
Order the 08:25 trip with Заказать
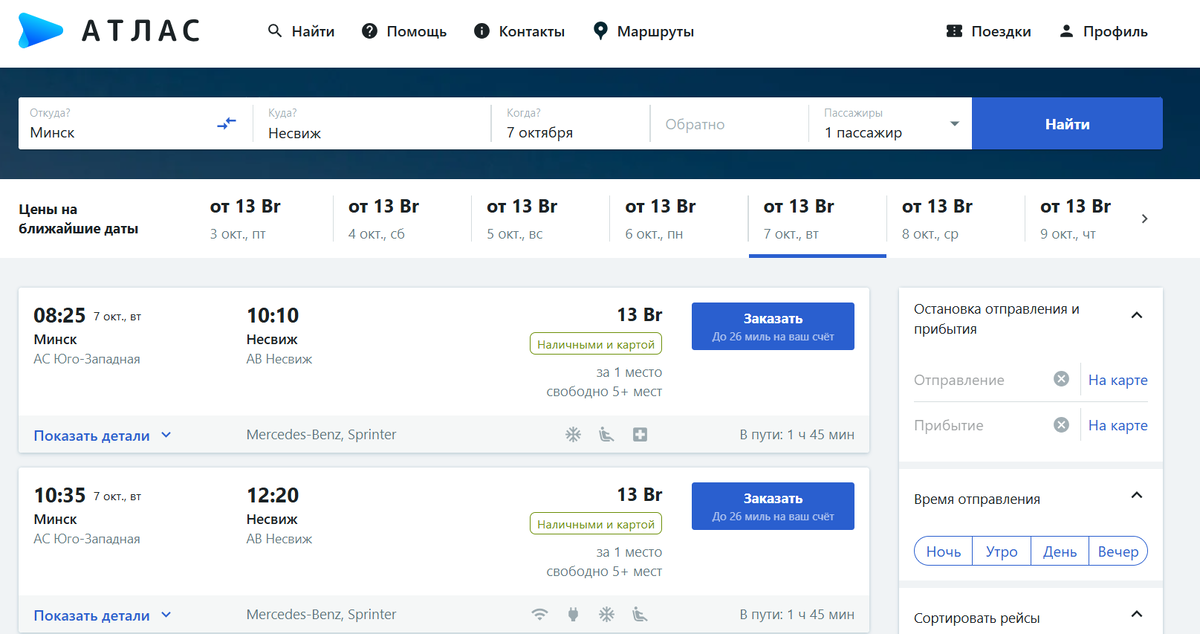point(773,327)
